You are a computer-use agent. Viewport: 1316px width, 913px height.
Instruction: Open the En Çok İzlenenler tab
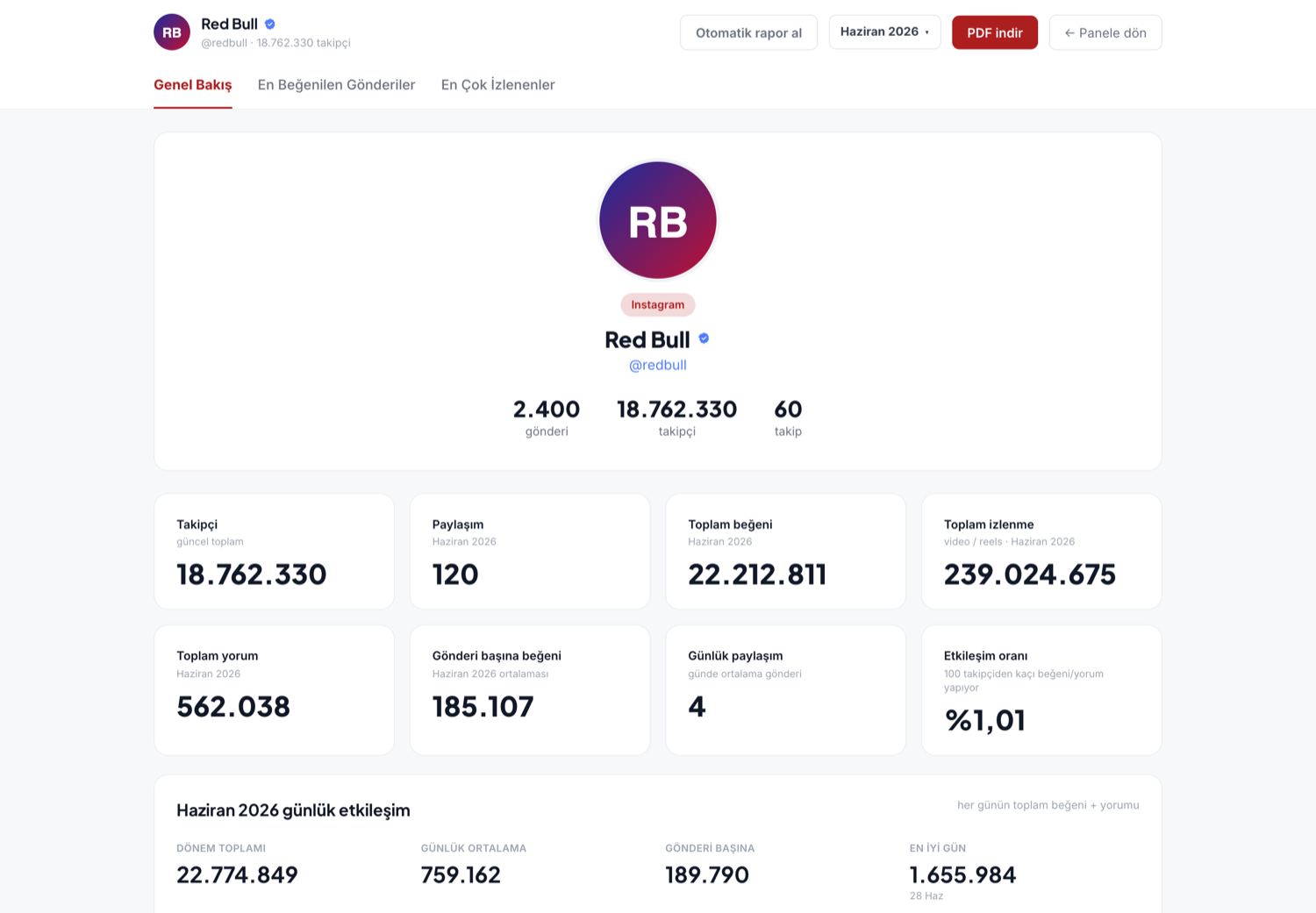(497, 85)
